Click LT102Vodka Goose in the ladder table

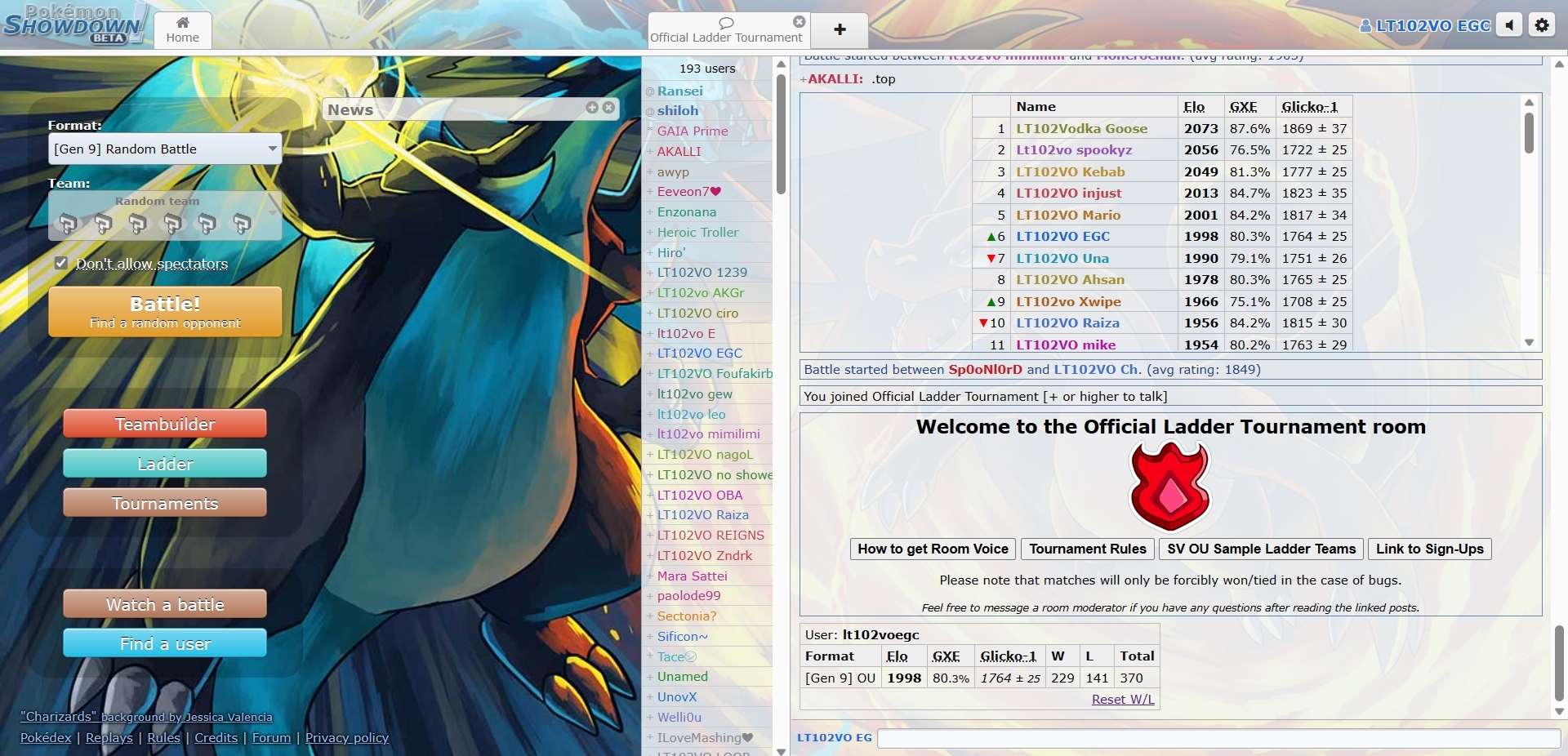point(1081,129)
